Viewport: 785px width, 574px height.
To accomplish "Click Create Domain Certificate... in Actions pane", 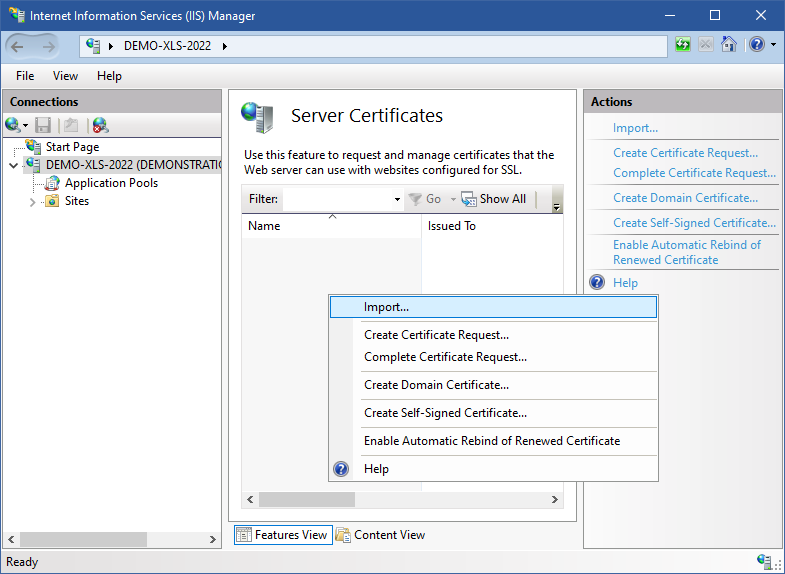I will (685, 198).
